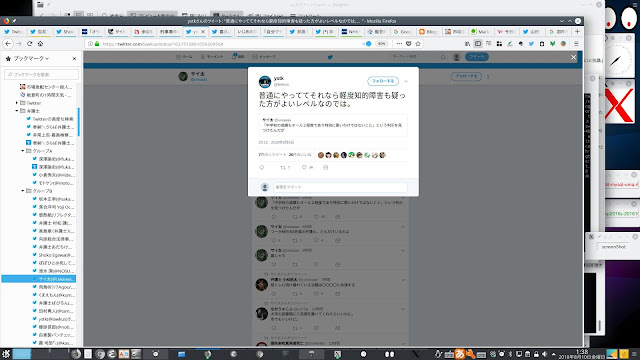The height and width of the screenshot is (360, 640).
Task: Open the Firefox hamburger menu
Action: 576,44
